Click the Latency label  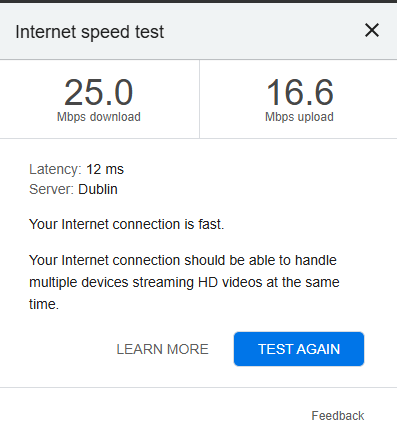55,169
